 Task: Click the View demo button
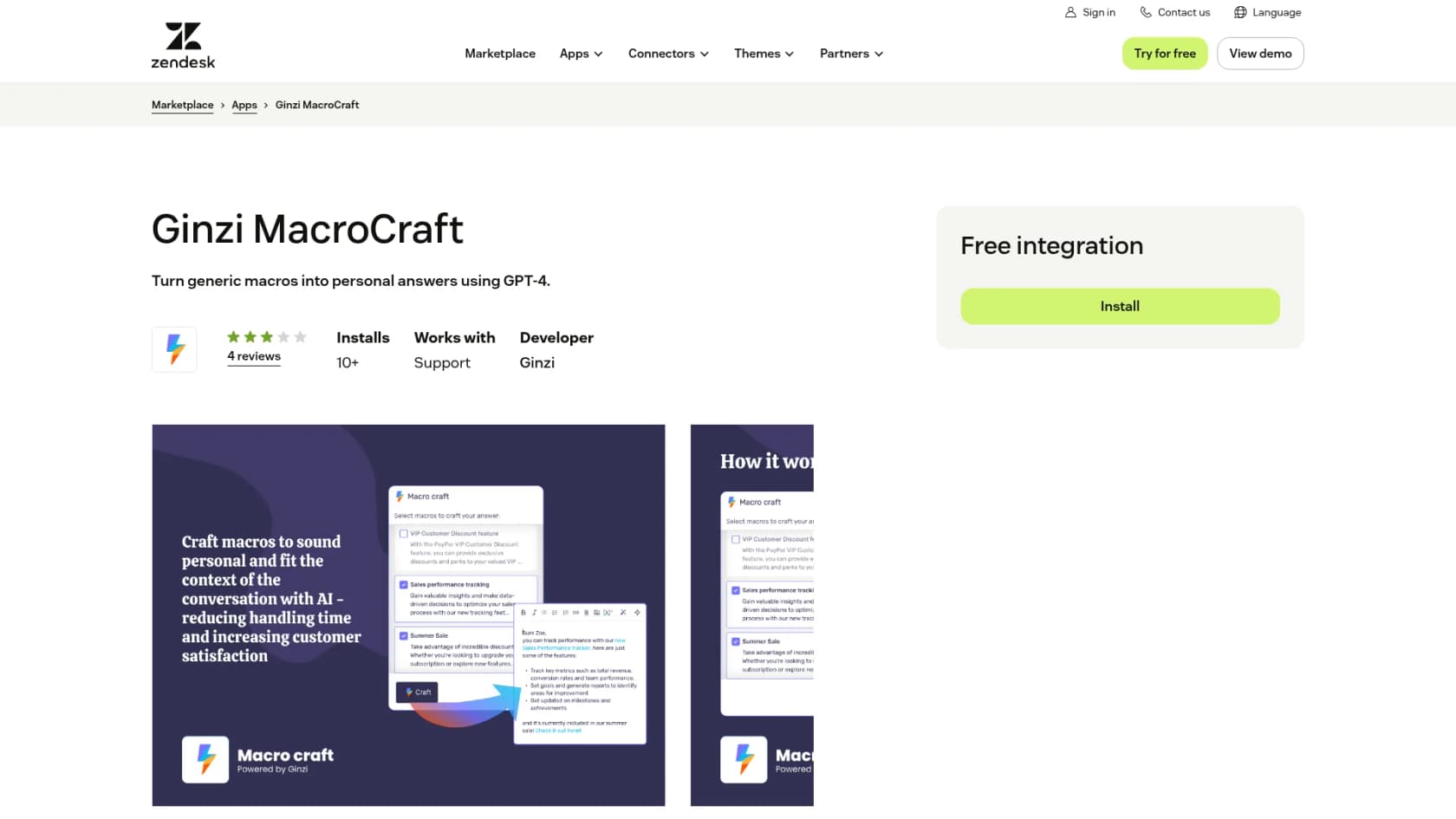tap(1260, 54)
